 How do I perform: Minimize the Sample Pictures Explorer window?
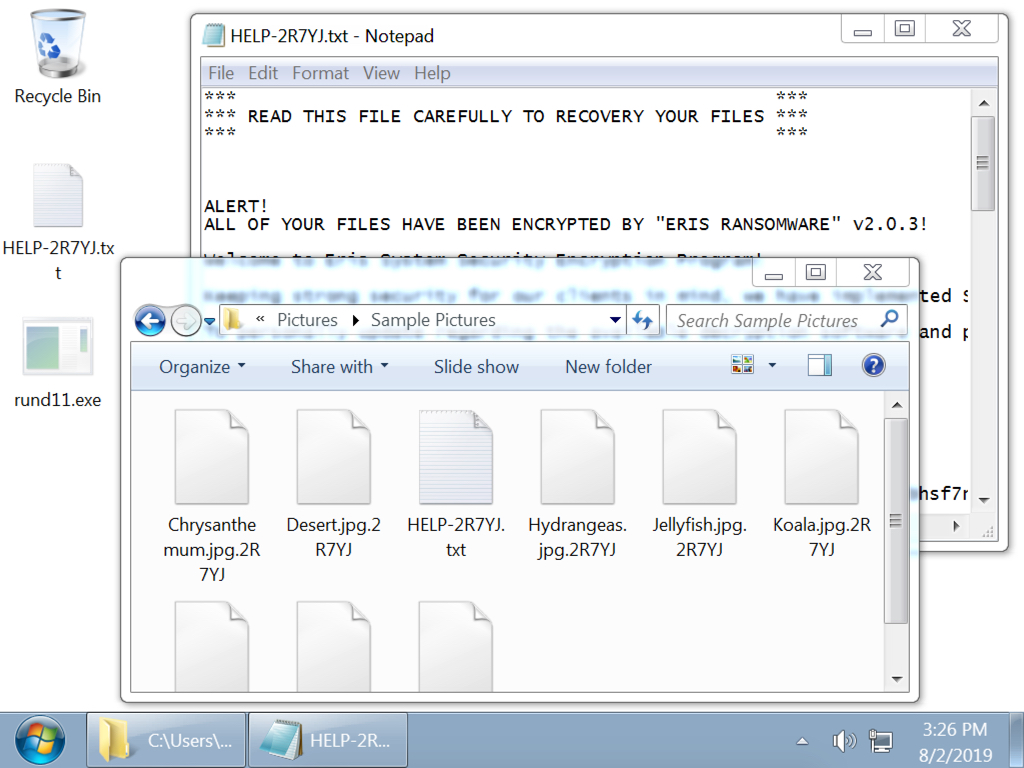point(774,273)
